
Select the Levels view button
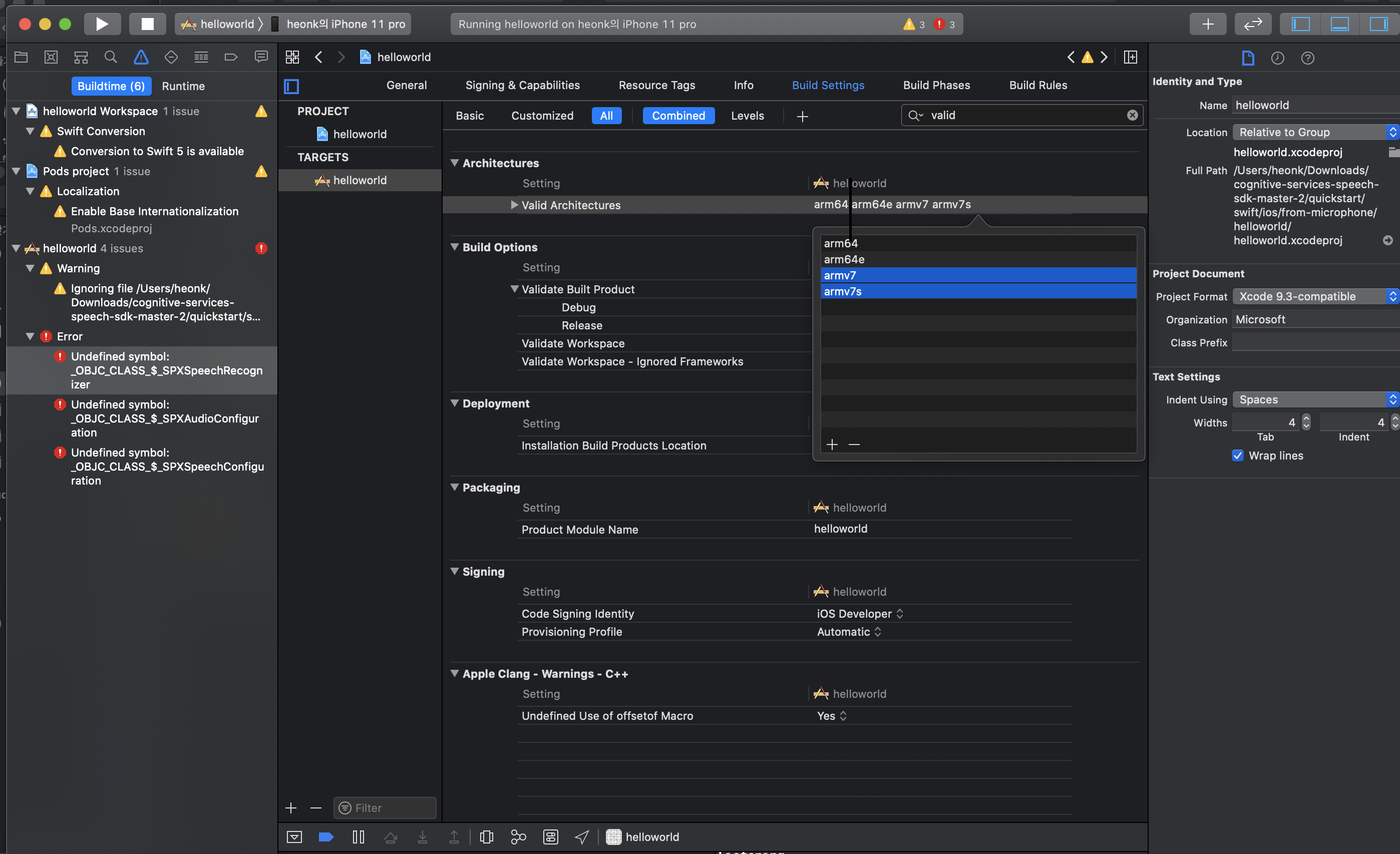(747, 115)
